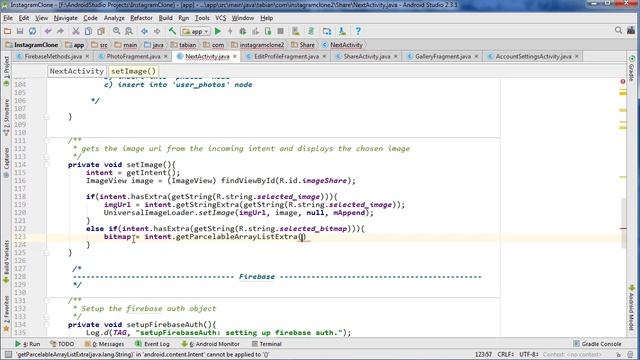Click the Attach debugger to process icon

click(x=268, y=31)
